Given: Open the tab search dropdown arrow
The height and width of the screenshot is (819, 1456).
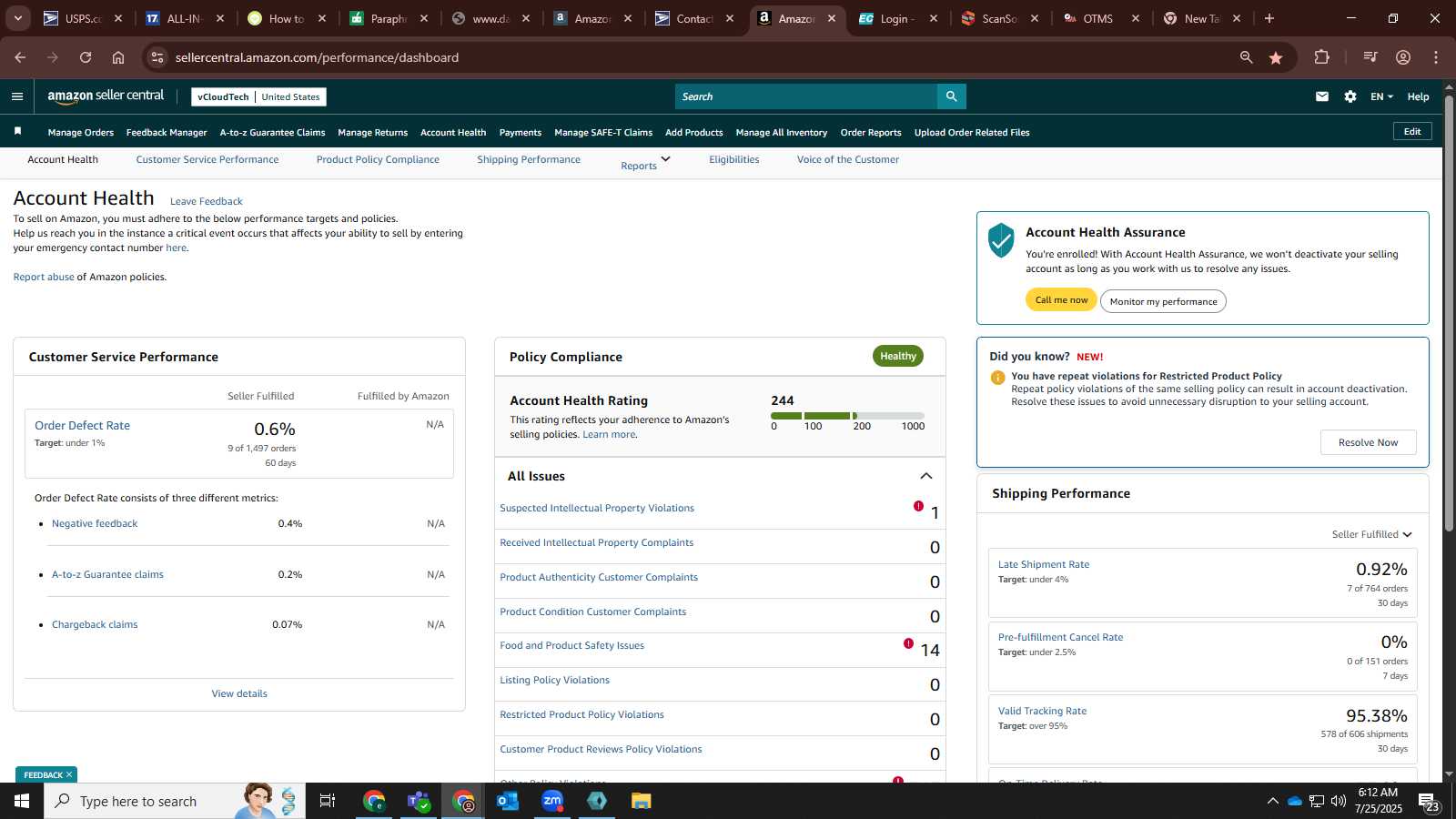Looking at the screenshot, I should pyautogui.click(x=17, y=18).
